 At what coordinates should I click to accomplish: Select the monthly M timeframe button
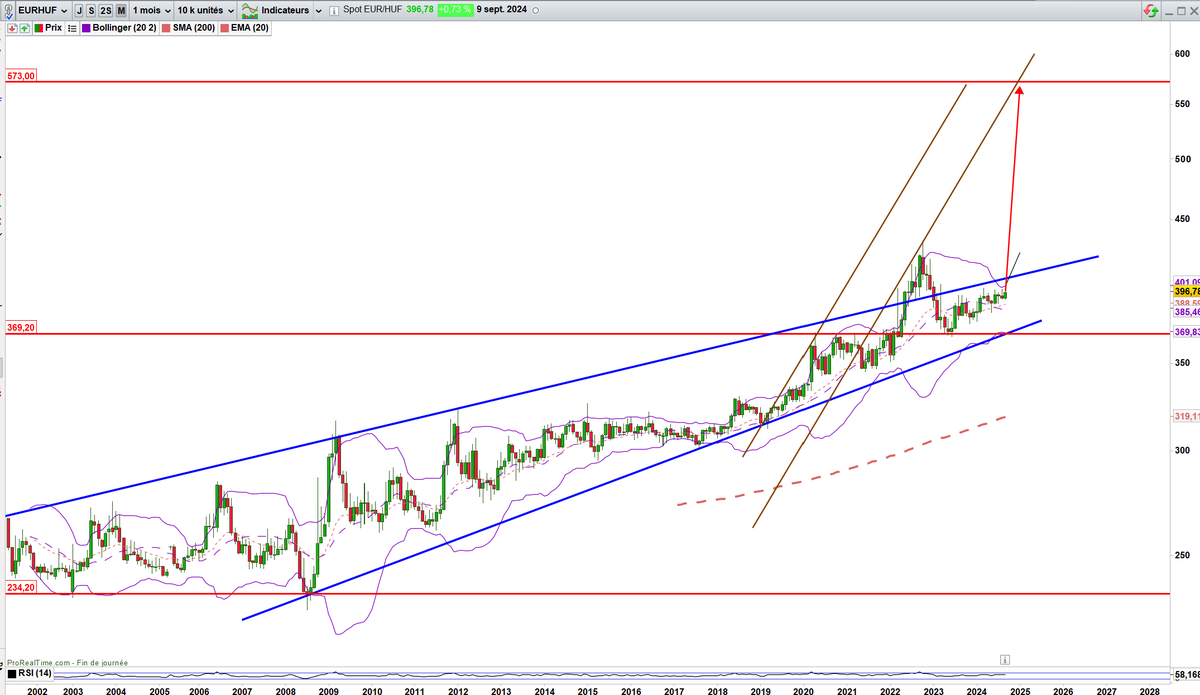[x=121, y=10]
